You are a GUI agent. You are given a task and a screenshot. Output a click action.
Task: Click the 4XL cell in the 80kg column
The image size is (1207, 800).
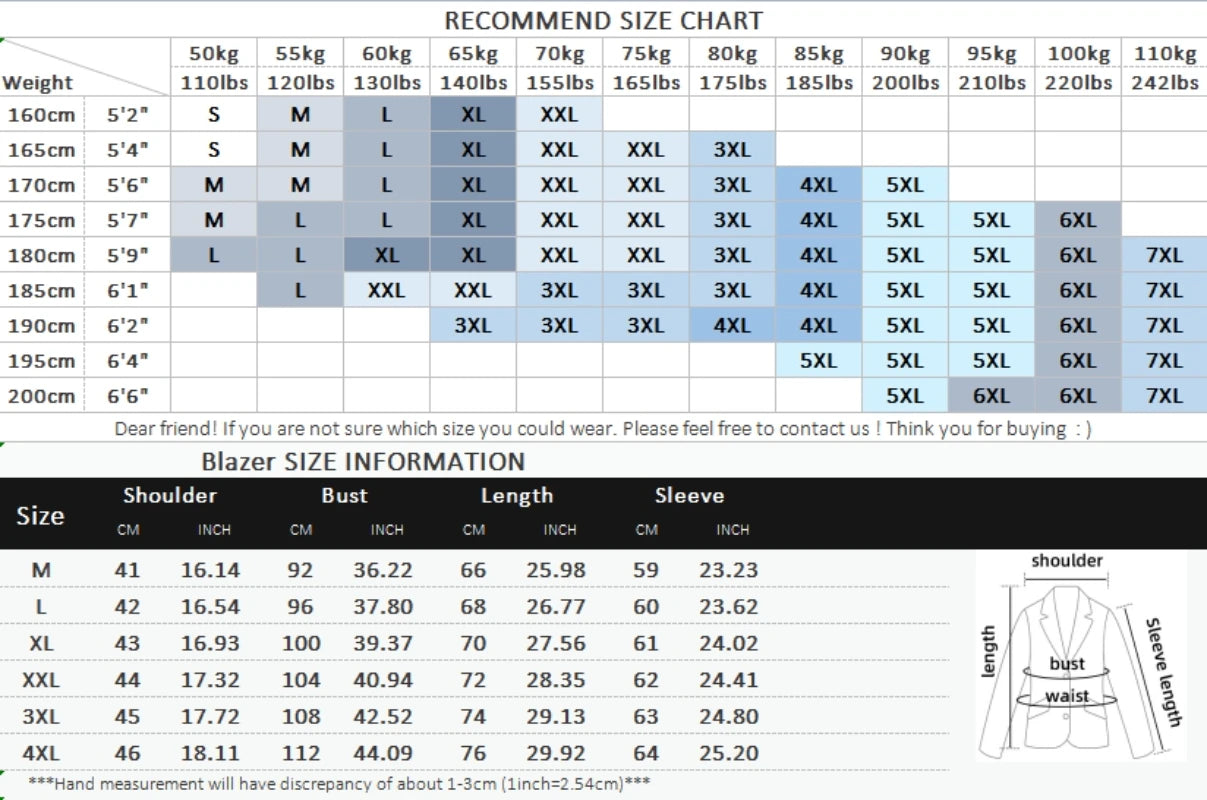click(x=732, y=326)
